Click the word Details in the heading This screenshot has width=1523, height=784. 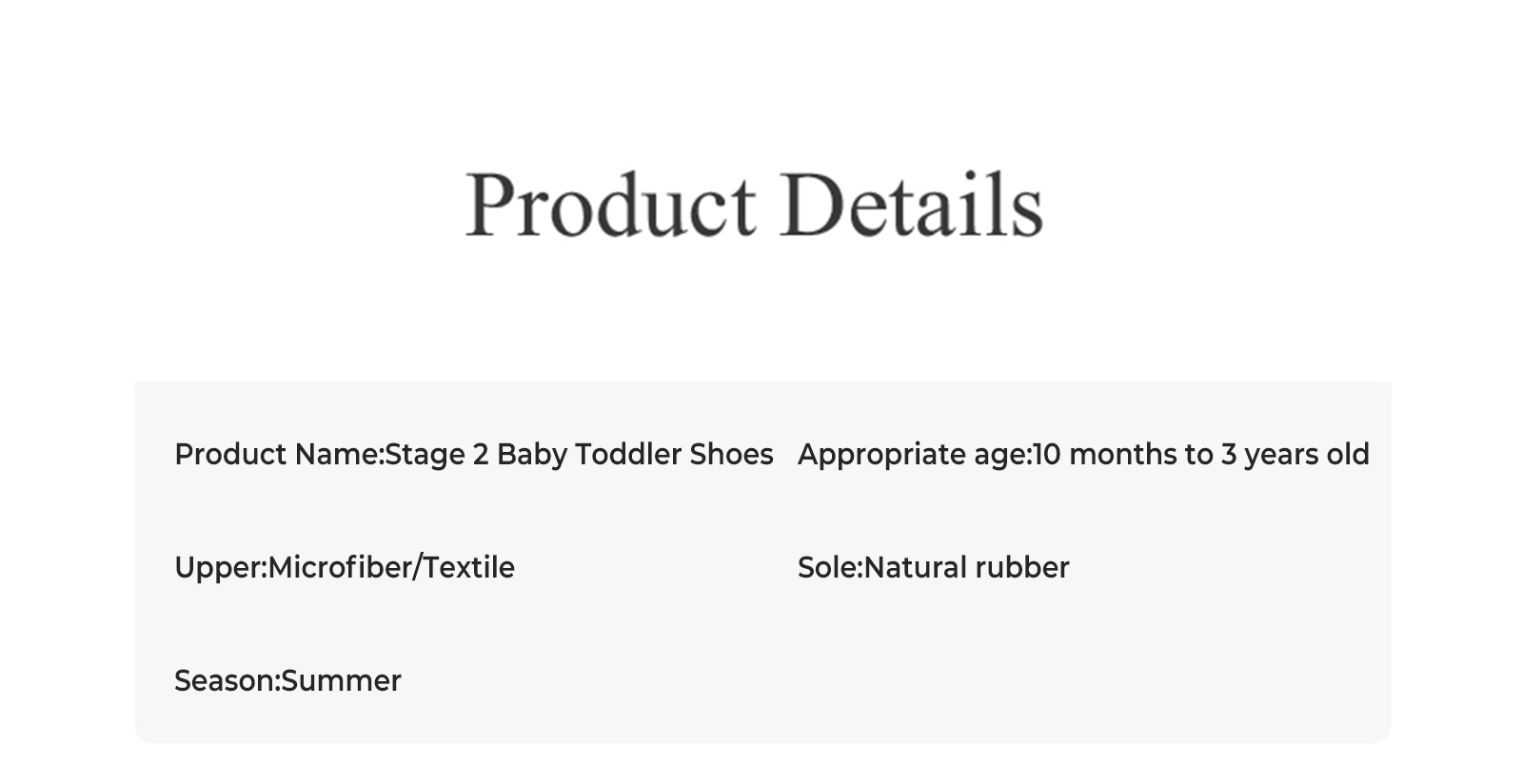pos(911,204)
